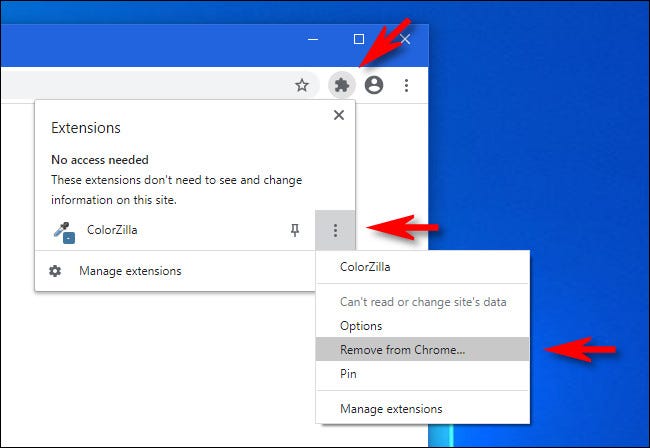Select Options in the context menu
This screenshot has height=448, width=650.
(422, 326)
